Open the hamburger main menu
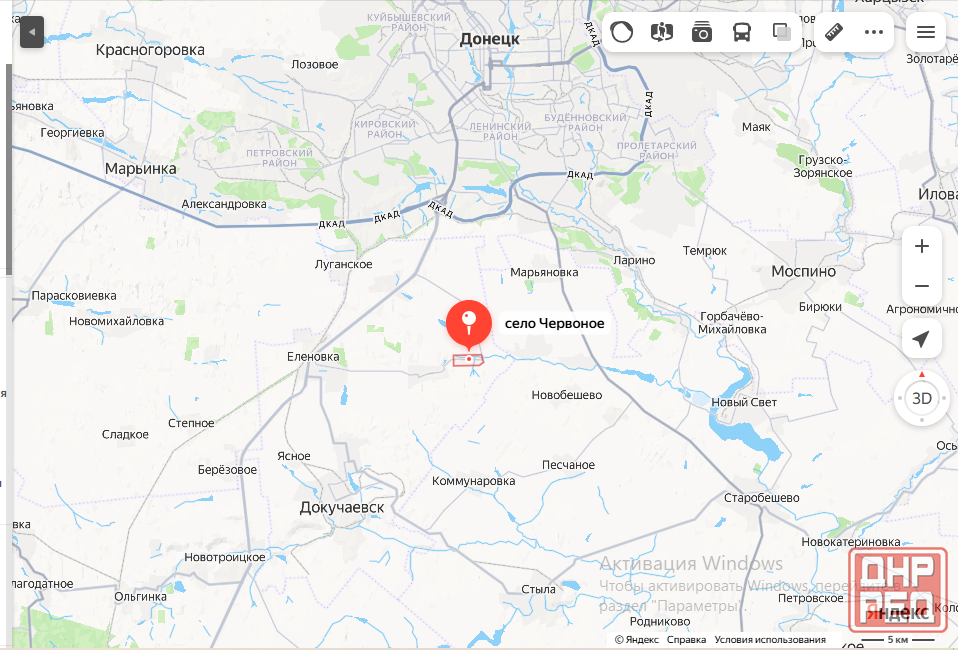This screenshot has width=958, height=650. 926,32
